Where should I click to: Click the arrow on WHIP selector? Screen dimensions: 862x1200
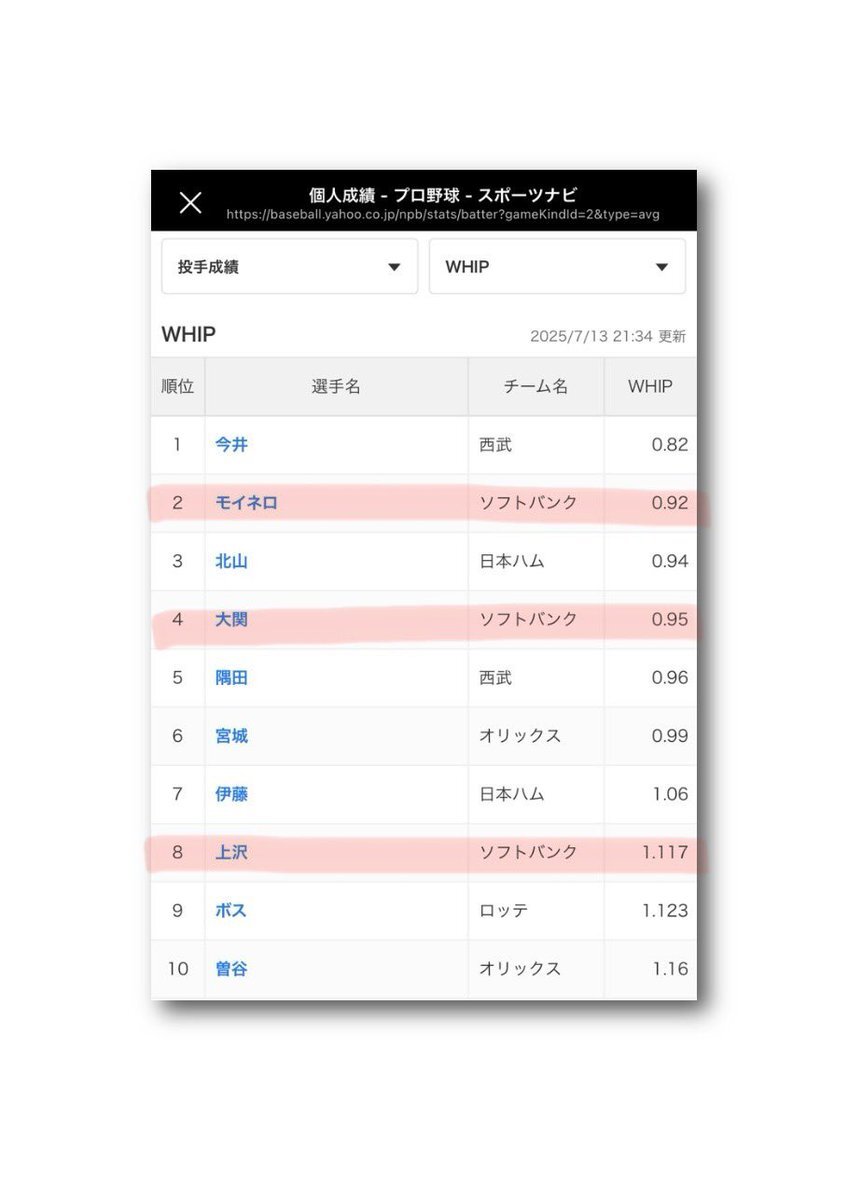pos(661,267)
